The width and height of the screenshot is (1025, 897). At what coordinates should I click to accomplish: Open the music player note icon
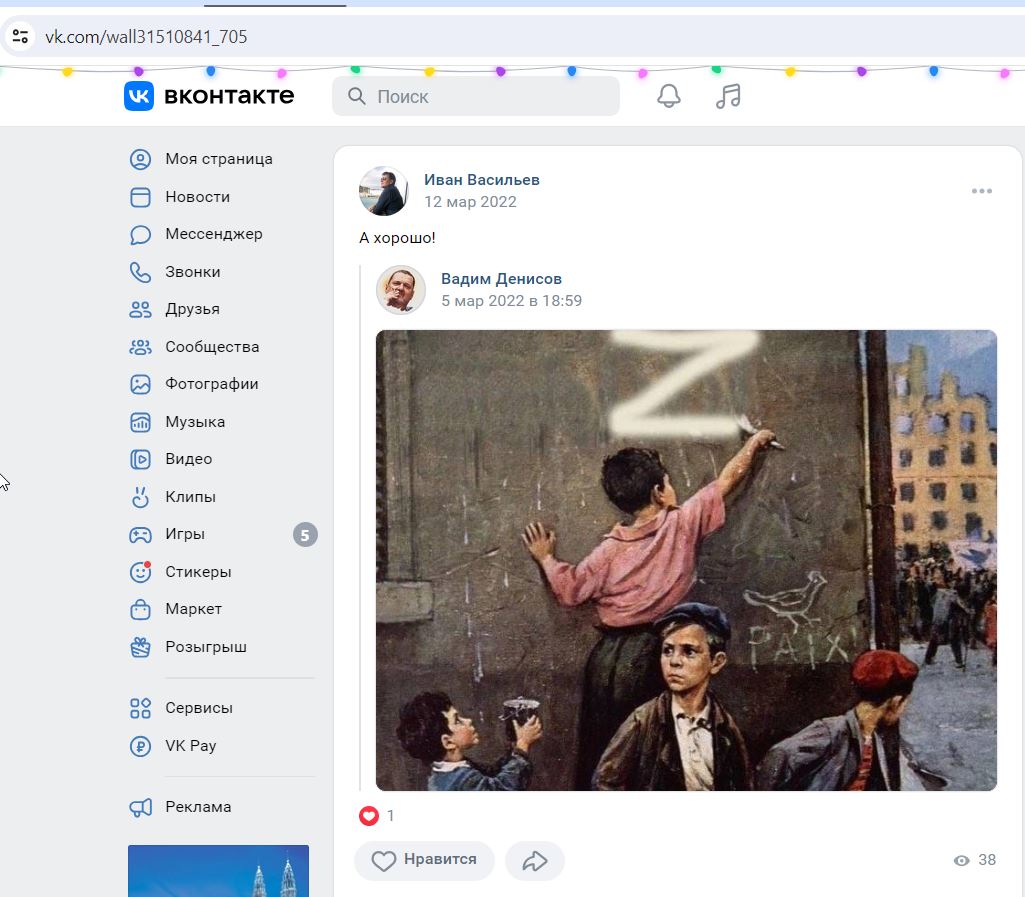(728, 96)
